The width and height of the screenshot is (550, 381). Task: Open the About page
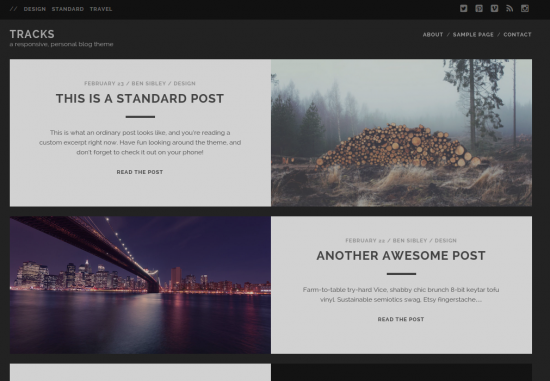coord(433,35)
